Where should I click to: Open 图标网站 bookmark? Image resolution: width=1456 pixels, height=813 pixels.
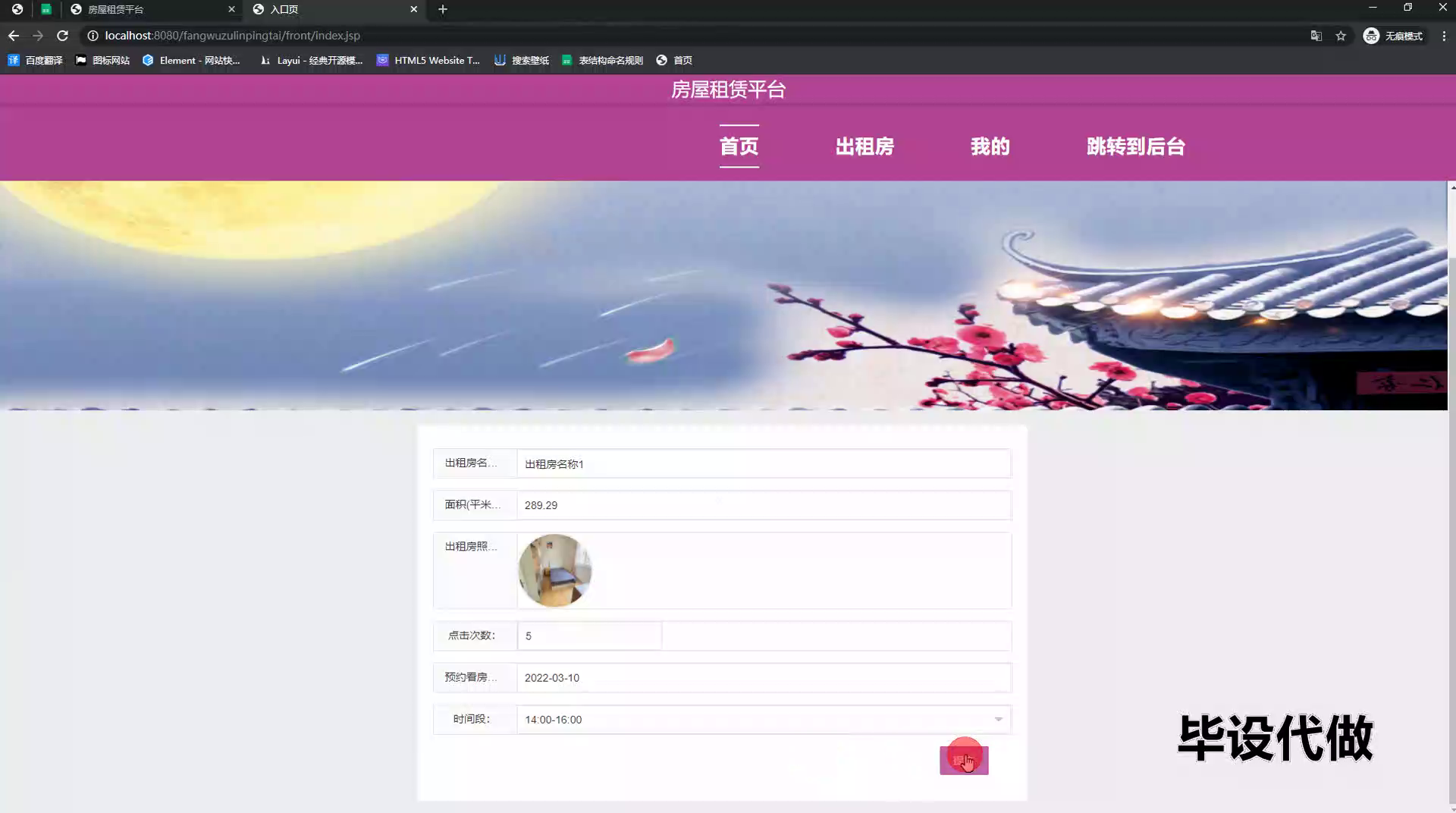(102, 60)
